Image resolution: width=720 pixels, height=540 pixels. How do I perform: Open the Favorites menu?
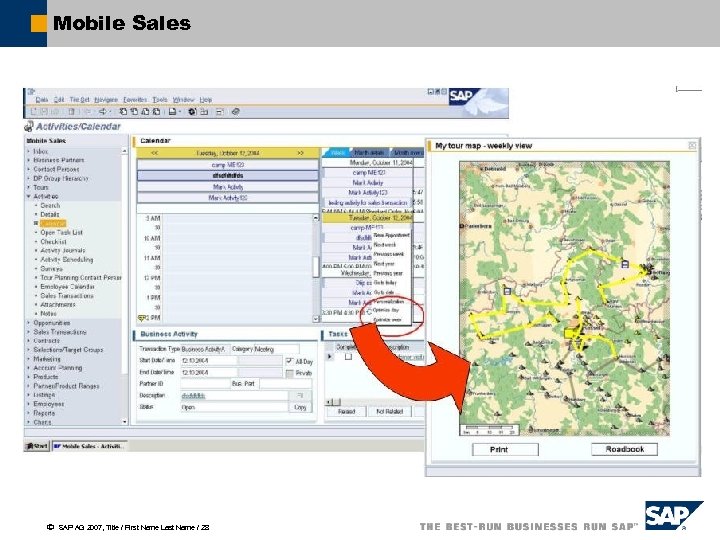[x=135, y=100]
